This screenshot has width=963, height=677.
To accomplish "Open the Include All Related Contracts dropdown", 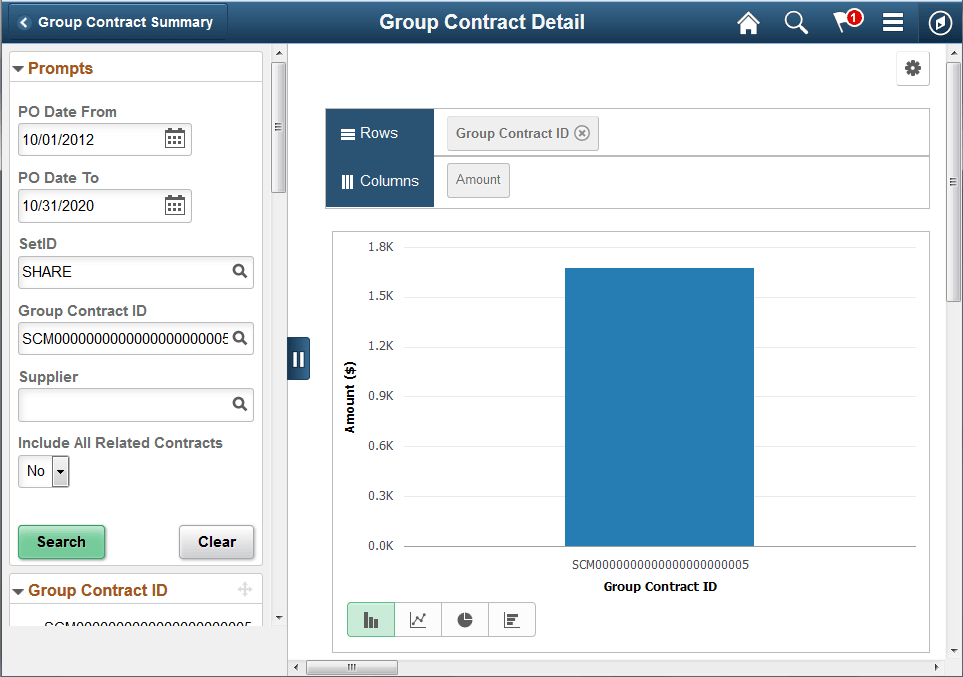I will (58, 471).
